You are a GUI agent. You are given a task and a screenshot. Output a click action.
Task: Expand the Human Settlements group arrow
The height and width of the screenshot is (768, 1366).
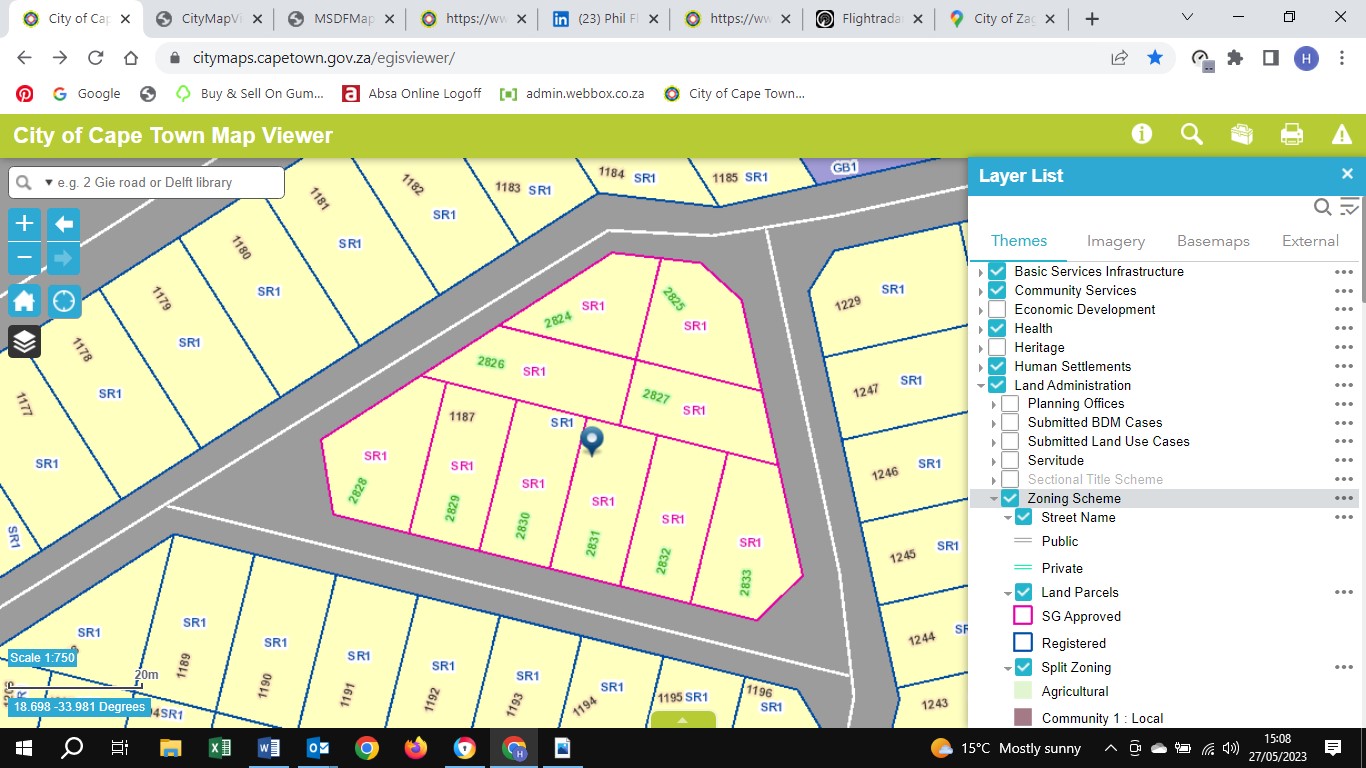coord(981,367)
